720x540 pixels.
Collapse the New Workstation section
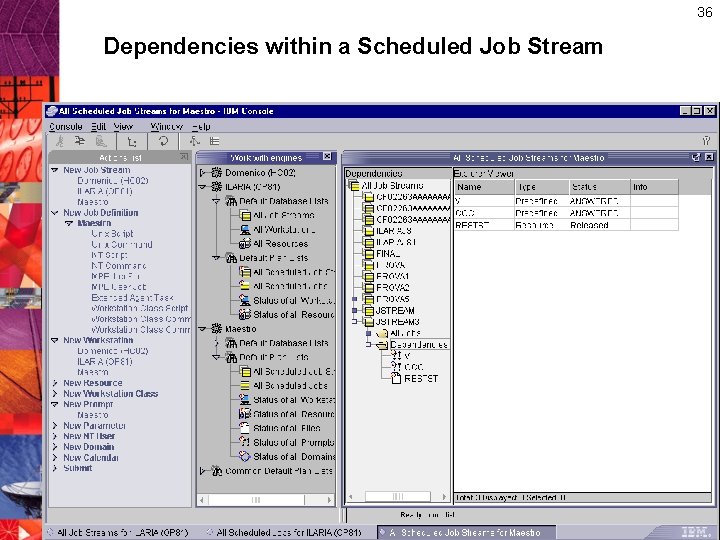55,340
